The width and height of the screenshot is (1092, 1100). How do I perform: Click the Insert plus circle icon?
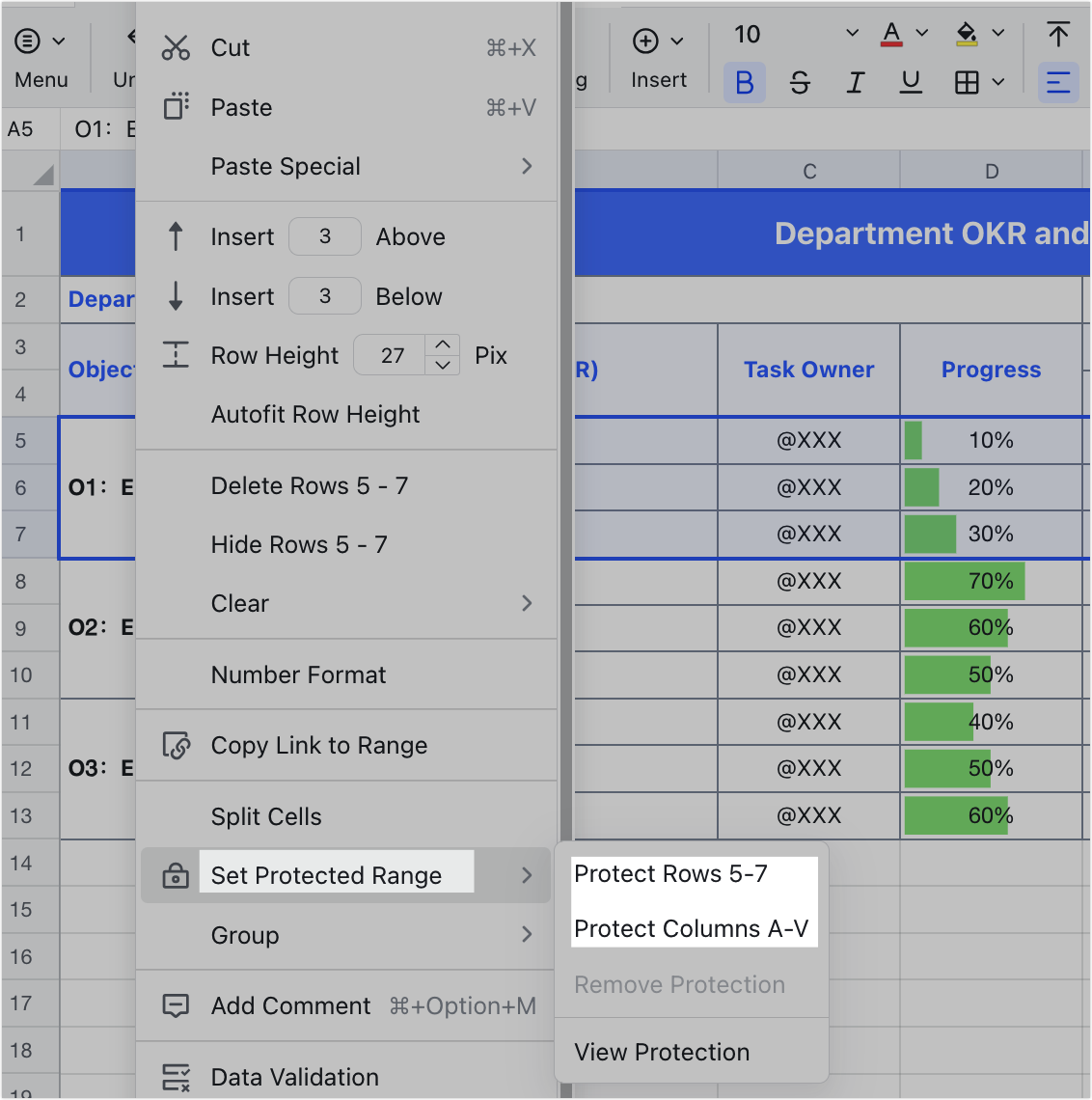click(x=645, y=41)
